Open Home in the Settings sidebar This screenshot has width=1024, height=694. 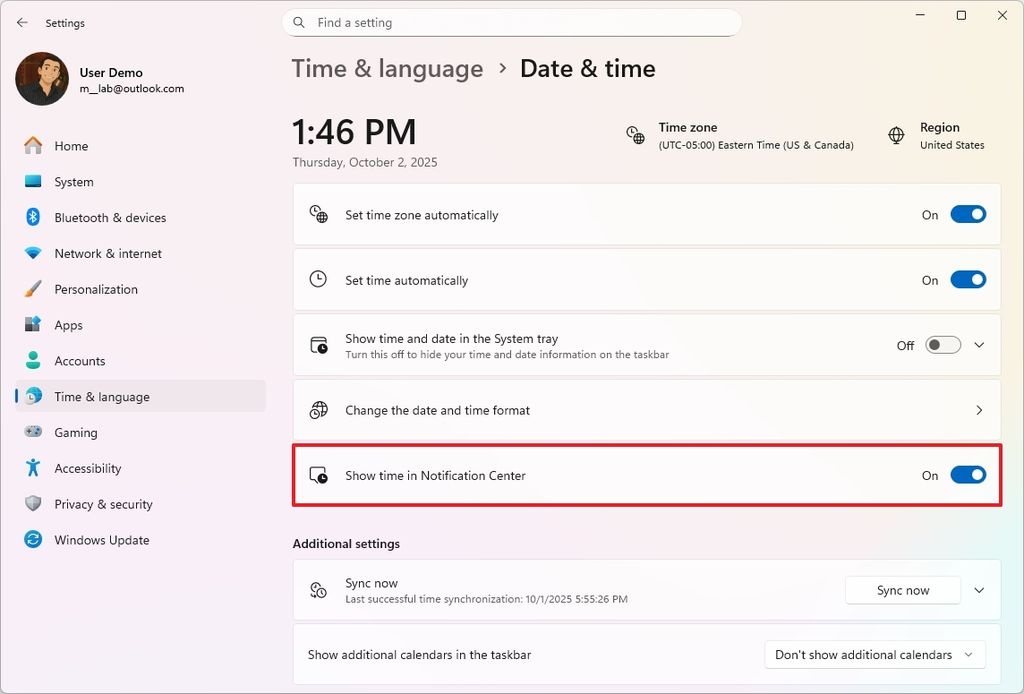coord(71,145)
